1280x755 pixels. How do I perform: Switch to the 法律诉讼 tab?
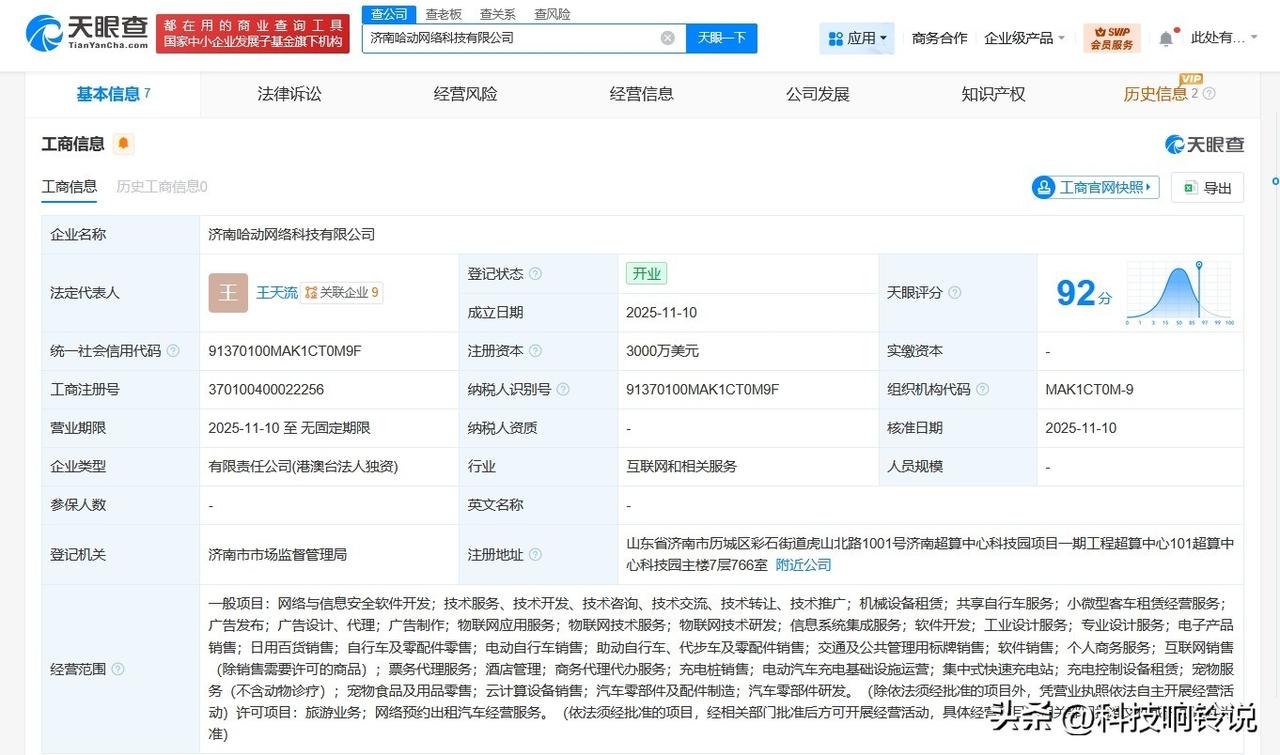coord(288,92)
